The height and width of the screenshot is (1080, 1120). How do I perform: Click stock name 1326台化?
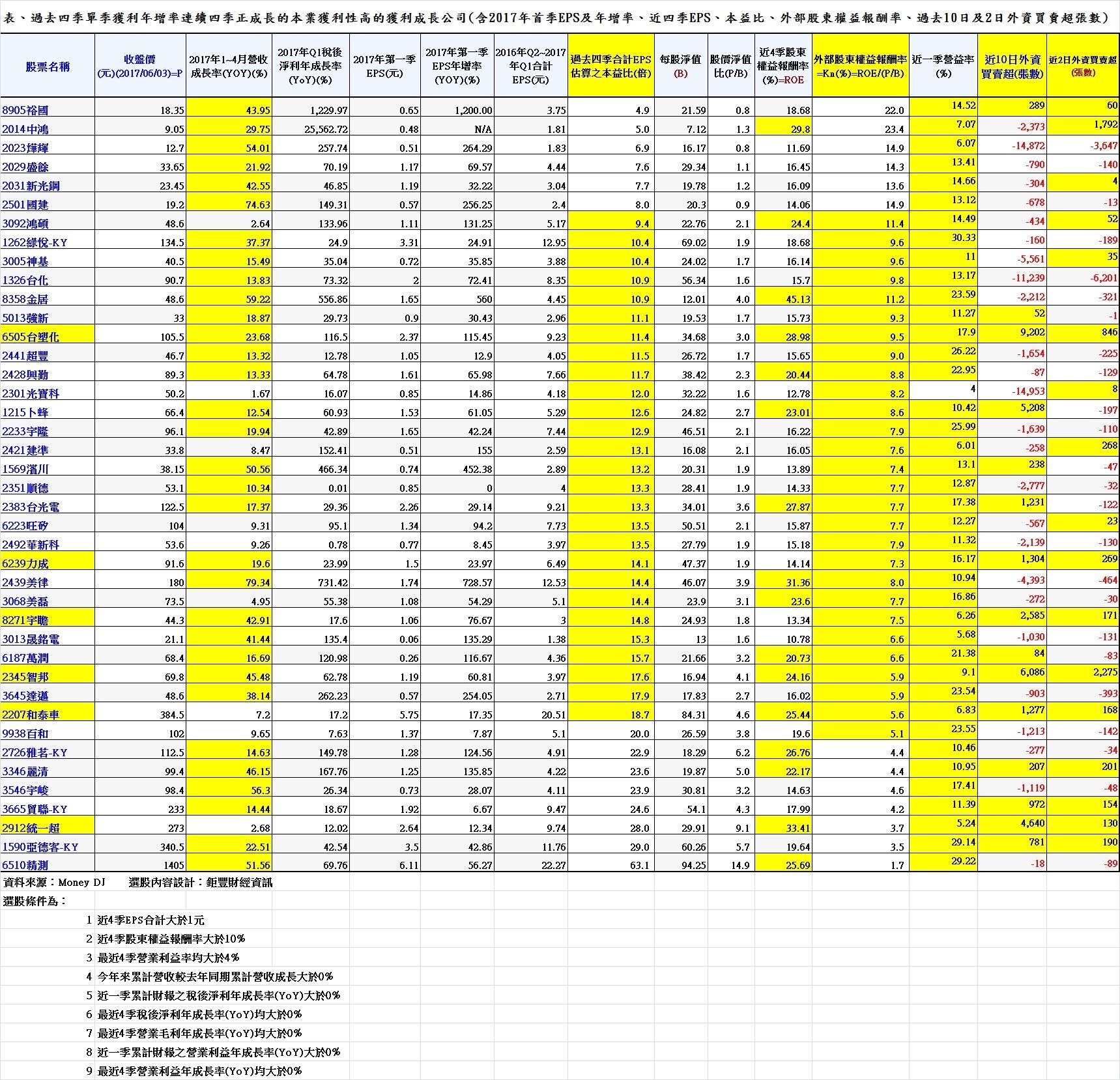point(25,280)
